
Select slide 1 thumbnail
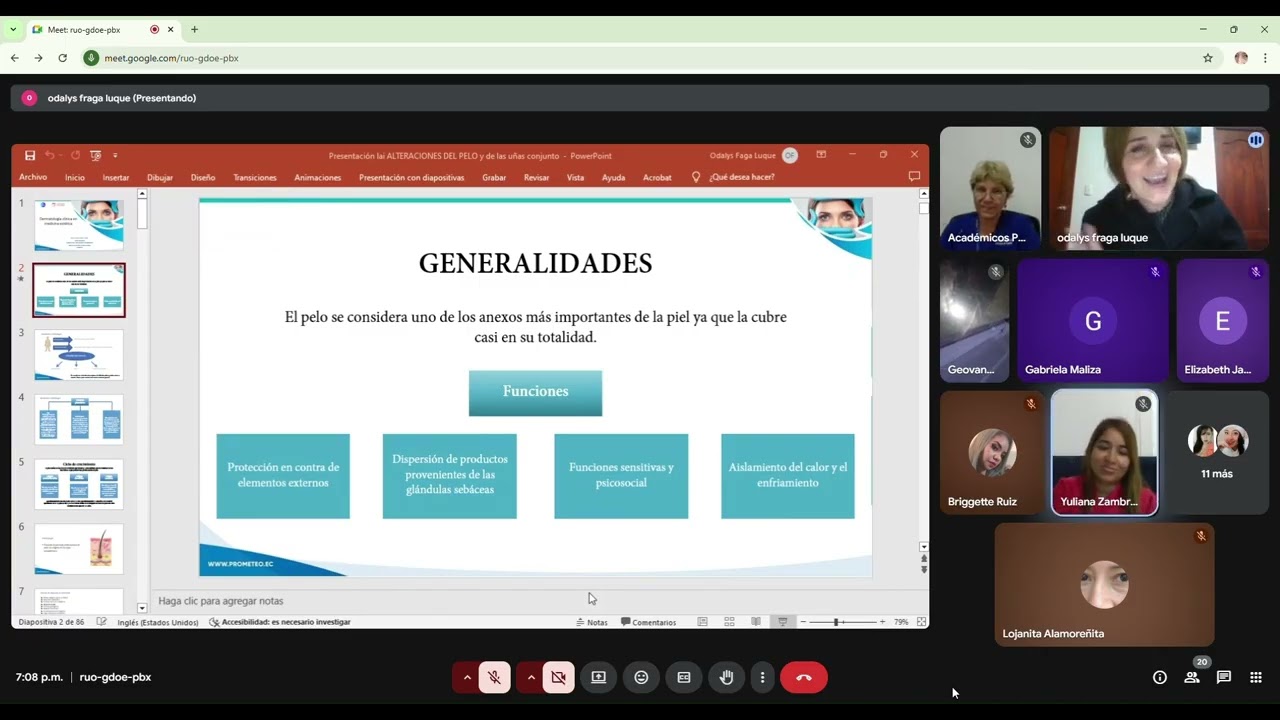(79, 225)
